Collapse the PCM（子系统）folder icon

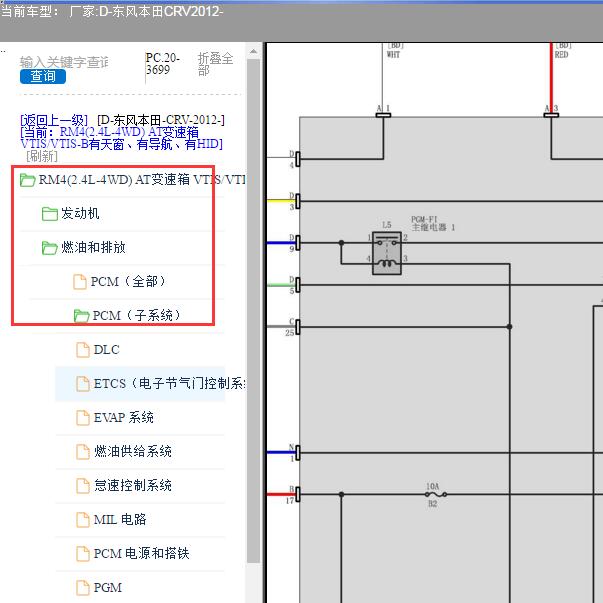pyautogui.click(x=81, y=316)
